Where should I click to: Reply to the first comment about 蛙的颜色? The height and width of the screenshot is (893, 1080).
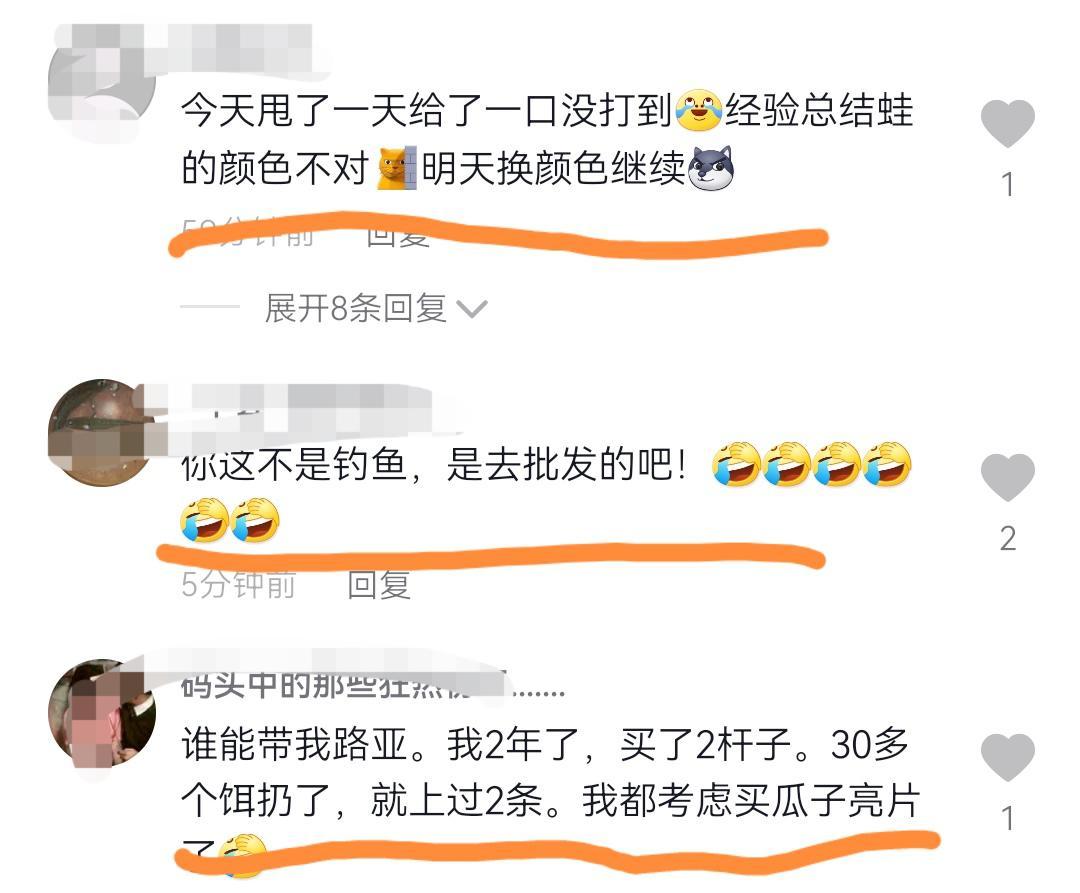pos(398,235)
